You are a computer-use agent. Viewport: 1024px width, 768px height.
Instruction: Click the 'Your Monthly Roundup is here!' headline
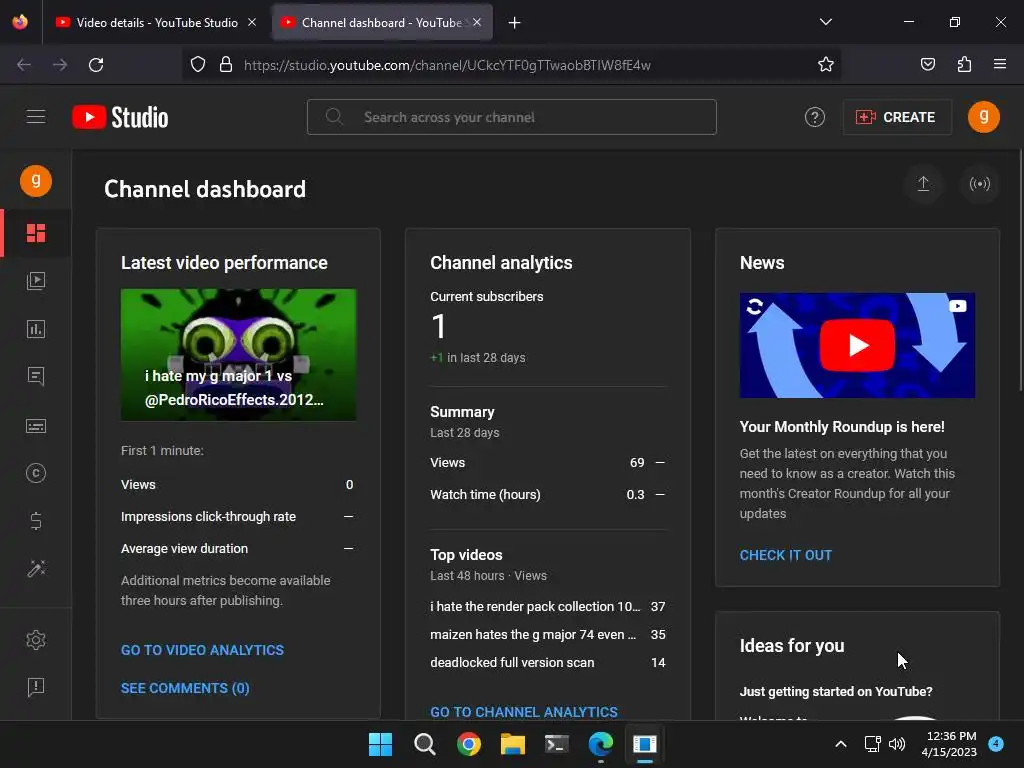tap(842, 427)
